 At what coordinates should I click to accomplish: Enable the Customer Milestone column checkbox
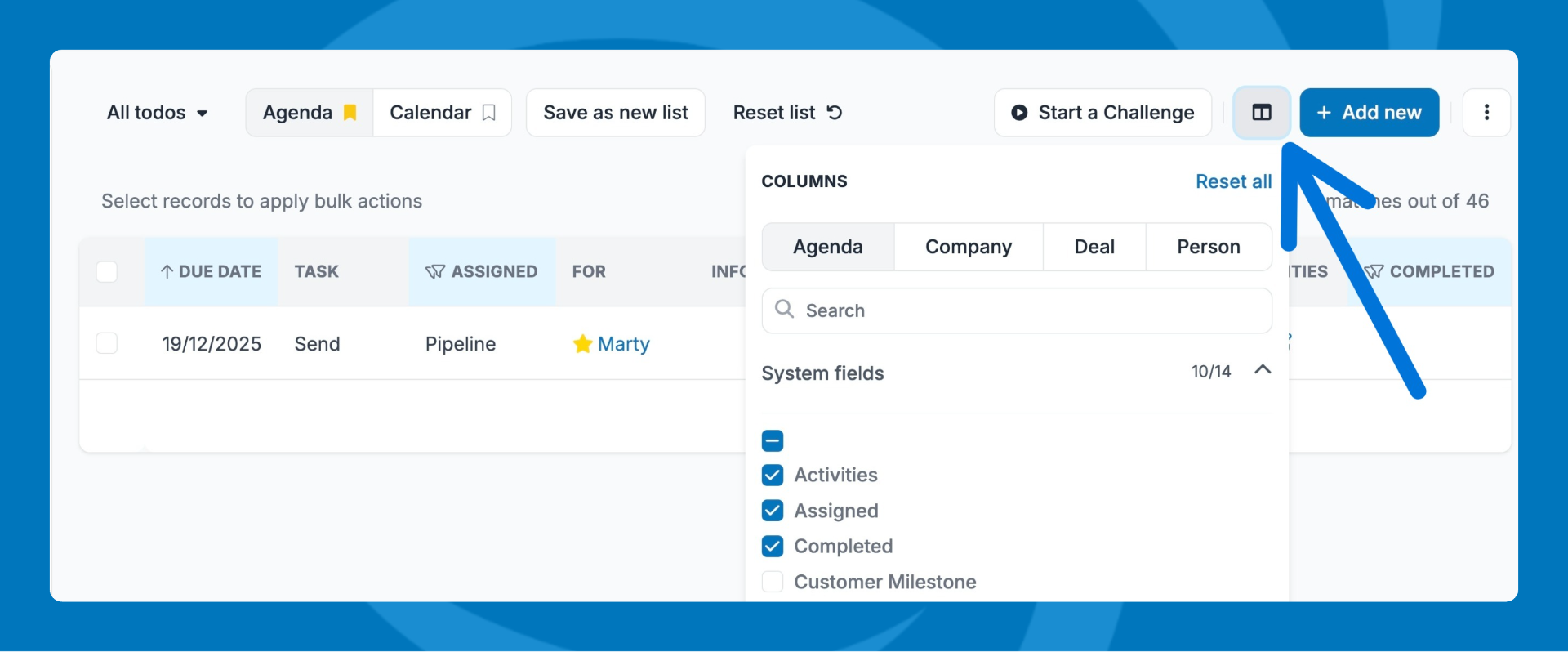[773, 582]
